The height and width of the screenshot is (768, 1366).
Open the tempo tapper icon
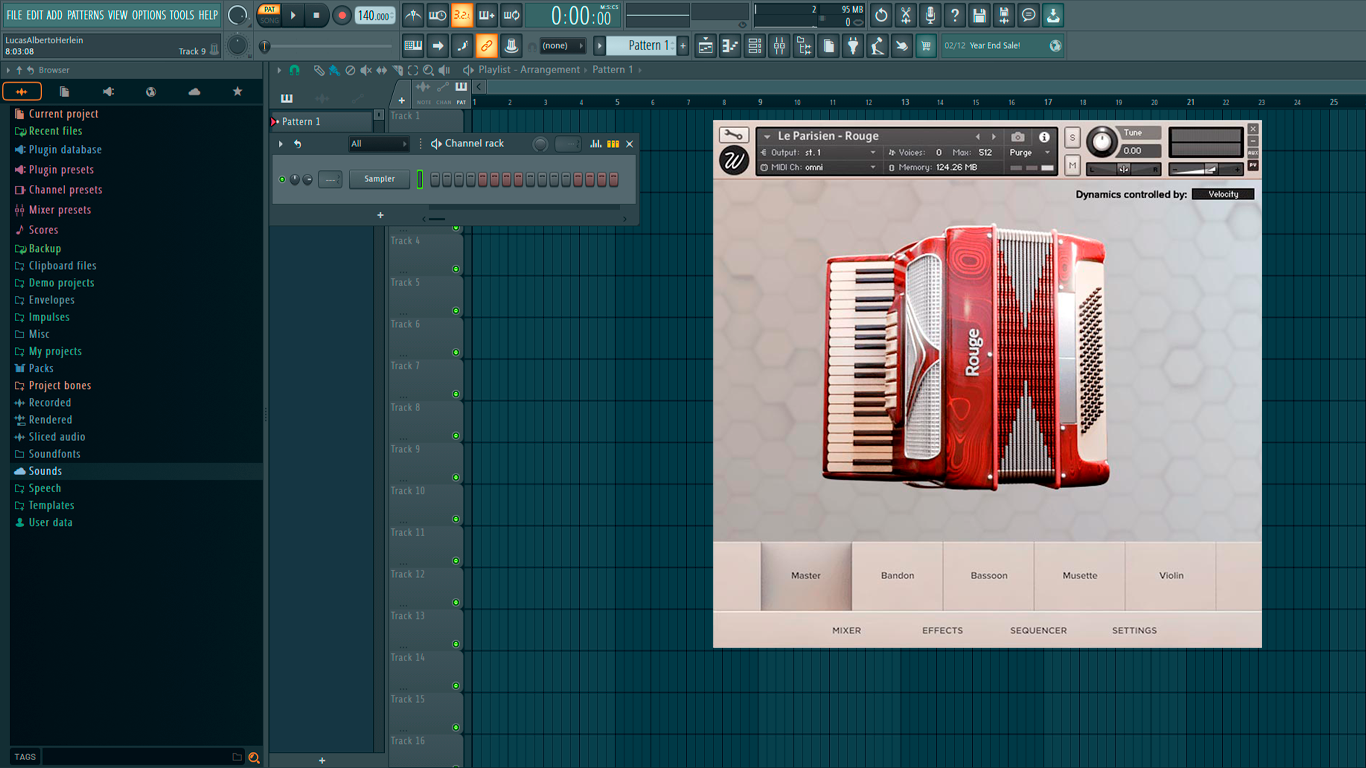(x=877, y=45)
